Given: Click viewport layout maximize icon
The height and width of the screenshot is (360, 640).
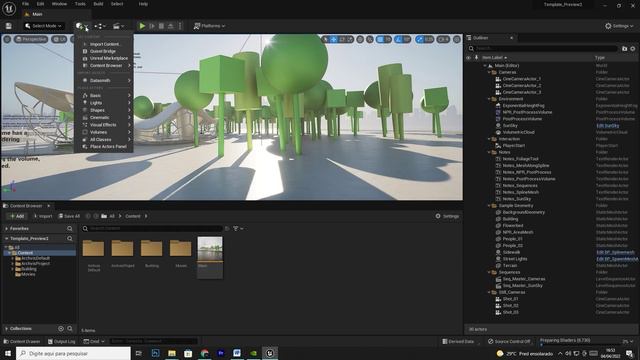Looking at the screenshot, I should [457, 39].
